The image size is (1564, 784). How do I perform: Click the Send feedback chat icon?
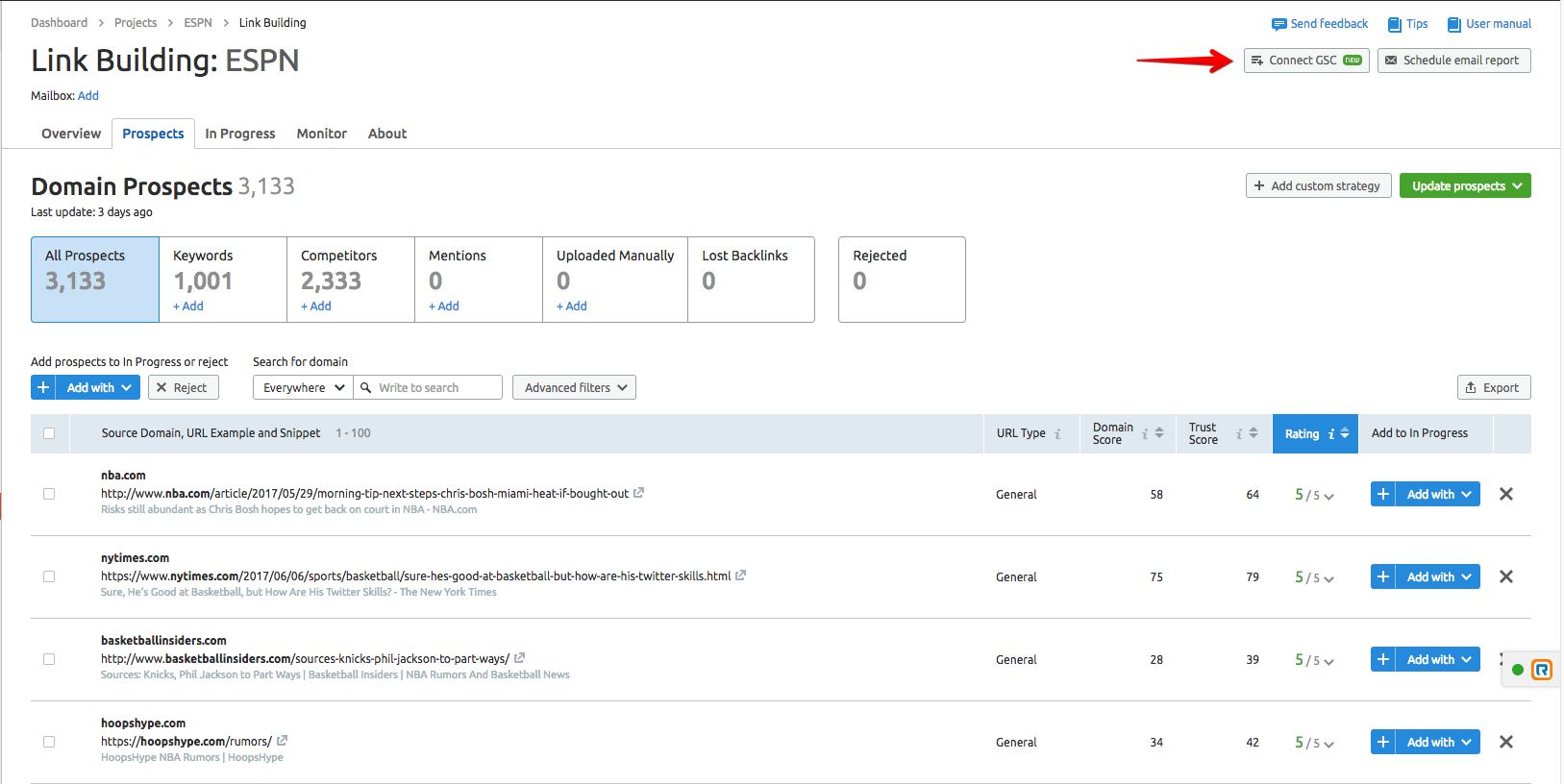pos(1279,24)
